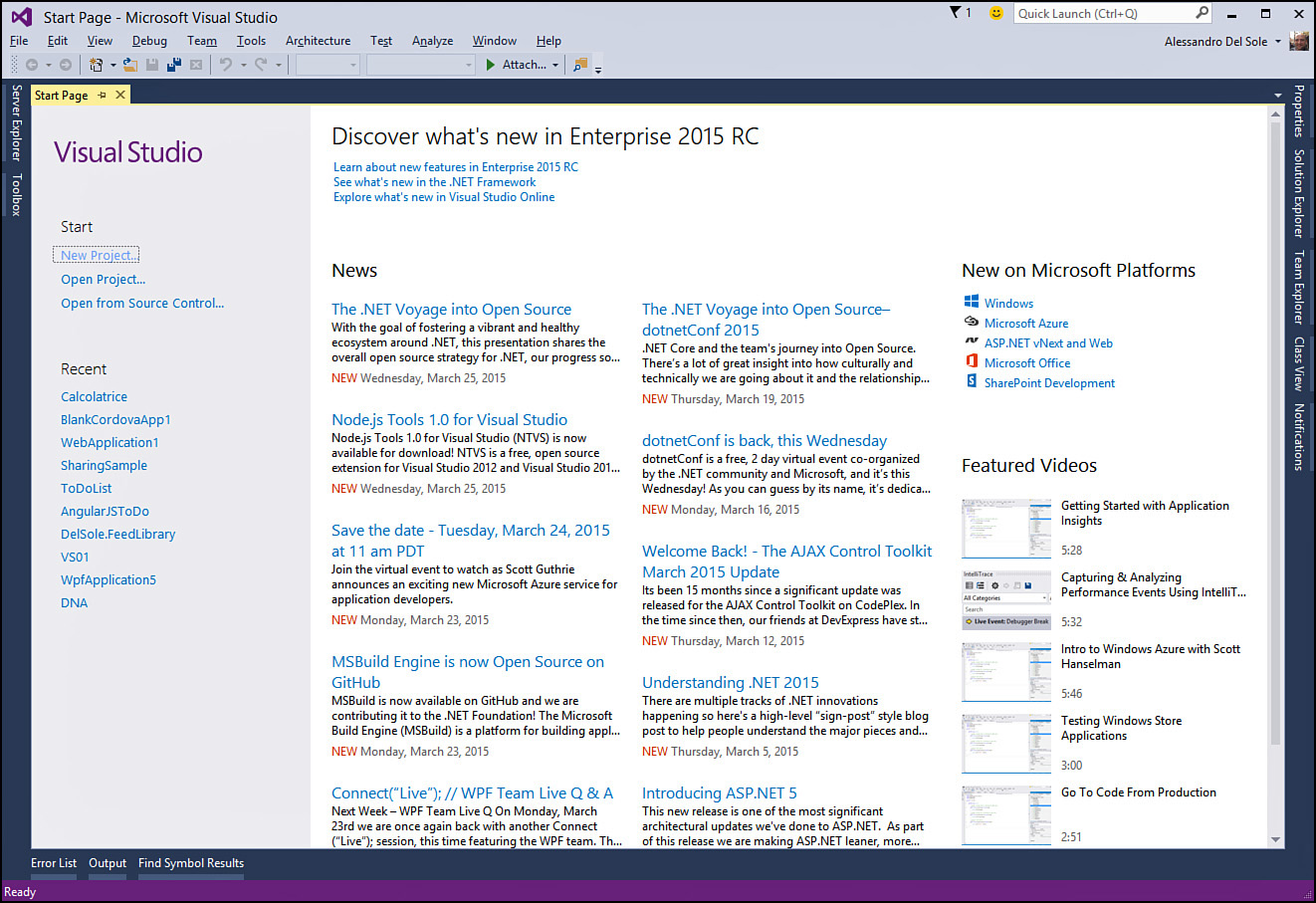Open the Solution Configurations combo box
The height and width of the screenshot is (903, 1316).
click(328, 65)
